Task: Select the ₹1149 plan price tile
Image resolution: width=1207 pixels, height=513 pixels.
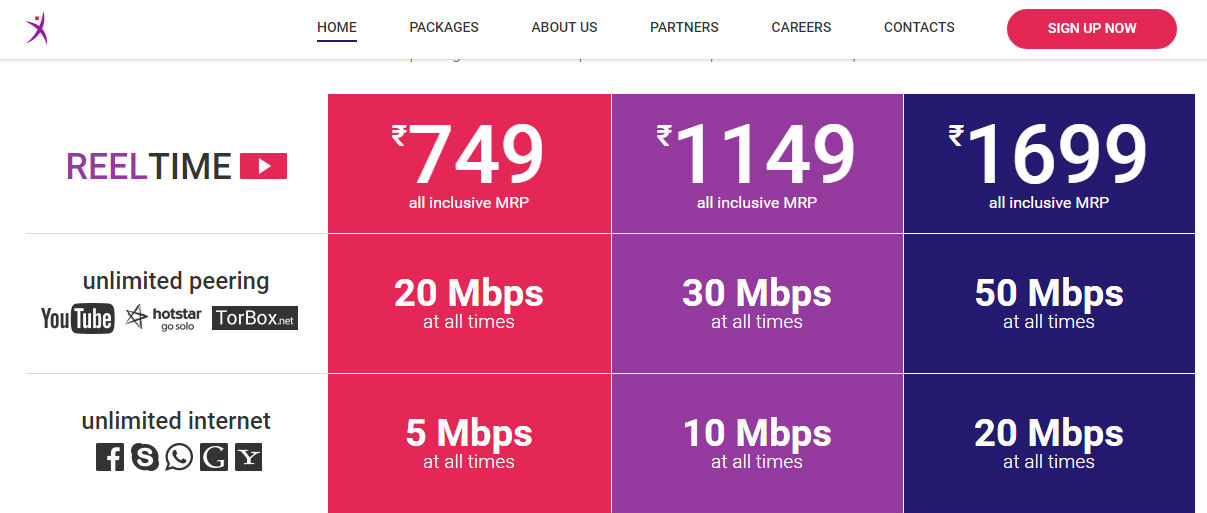Action: click(x=757, y=164)
